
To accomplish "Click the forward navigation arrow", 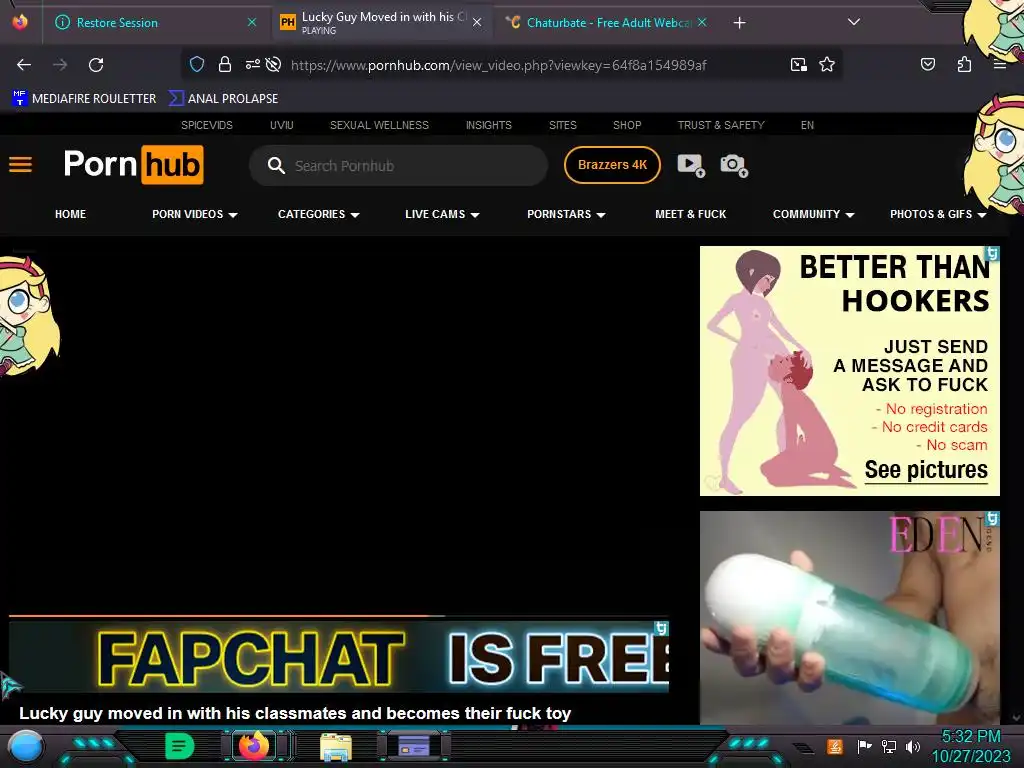I will tap(60, 65).
